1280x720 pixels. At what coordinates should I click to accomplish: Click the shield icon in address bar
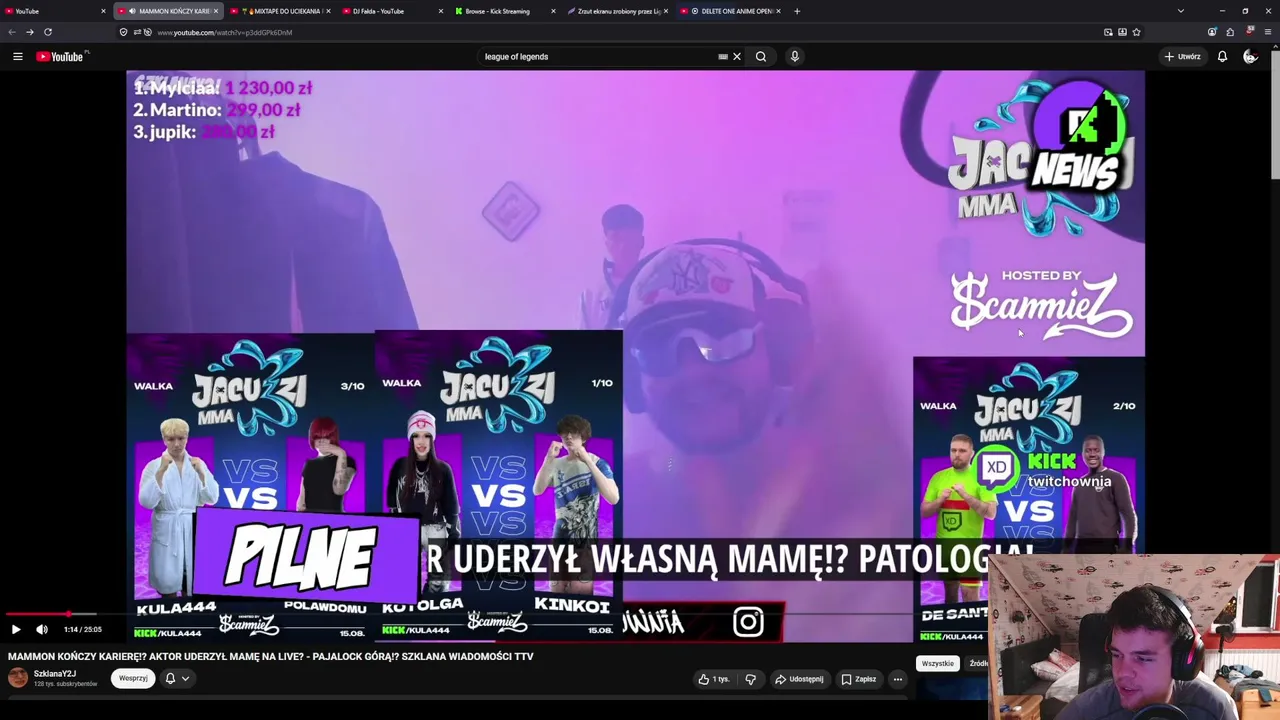[x=123, y=32]
